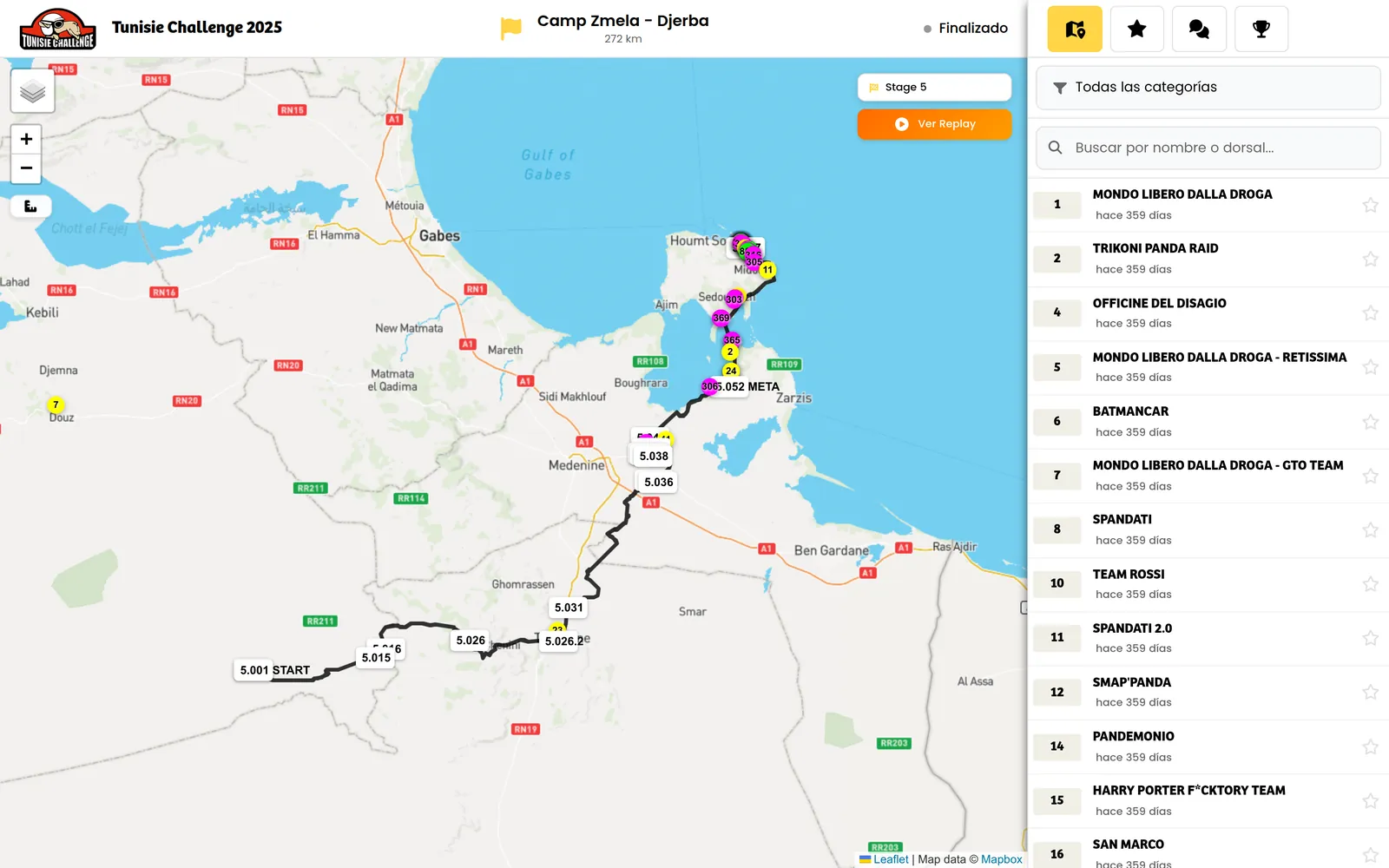Open the map layers selector
1389x868 pixels.
point(32,91)
